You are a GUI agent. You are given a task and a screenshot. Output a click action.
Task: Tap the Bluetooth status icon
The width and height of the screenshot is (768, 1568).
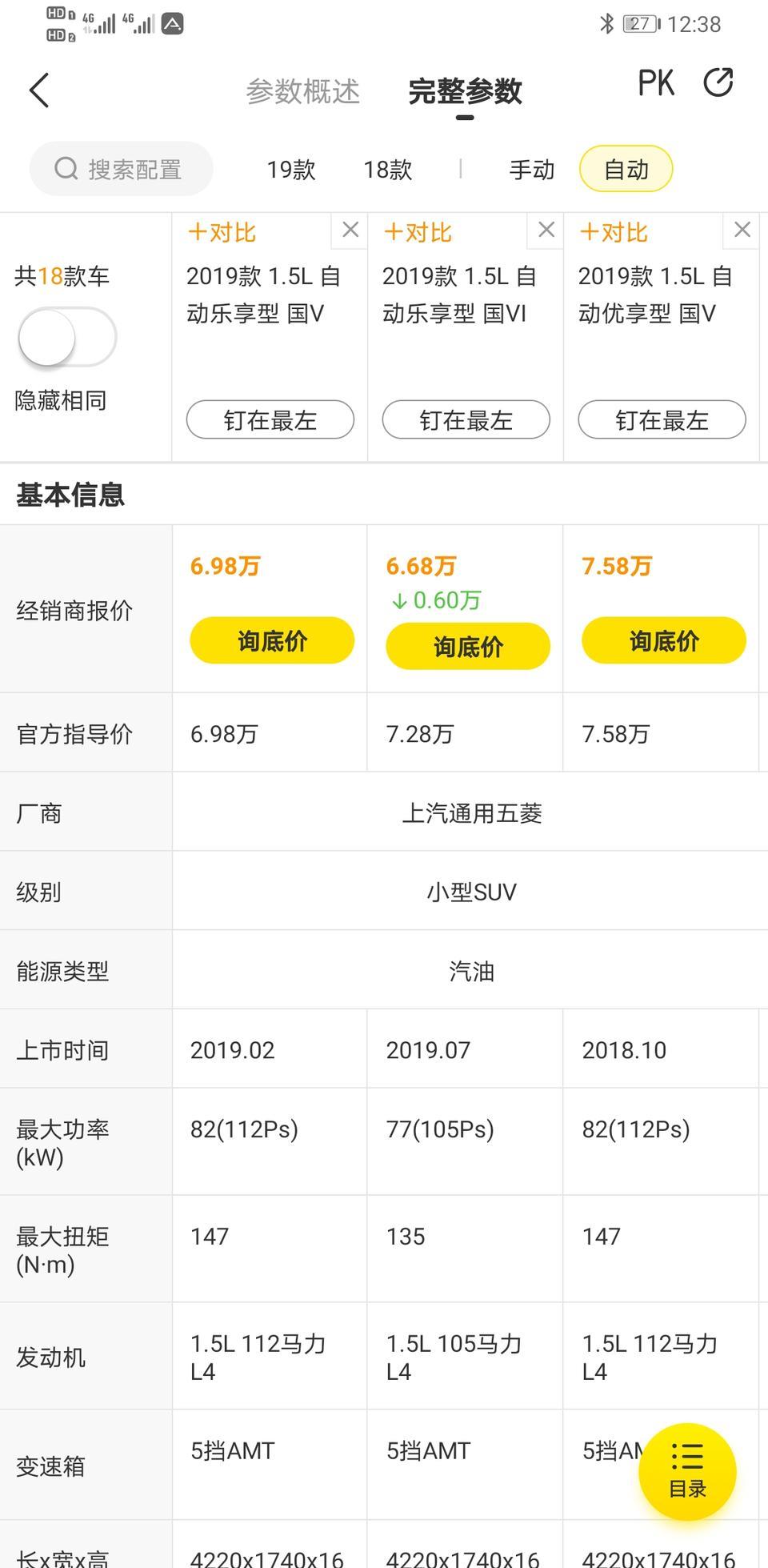pos(606,24)
